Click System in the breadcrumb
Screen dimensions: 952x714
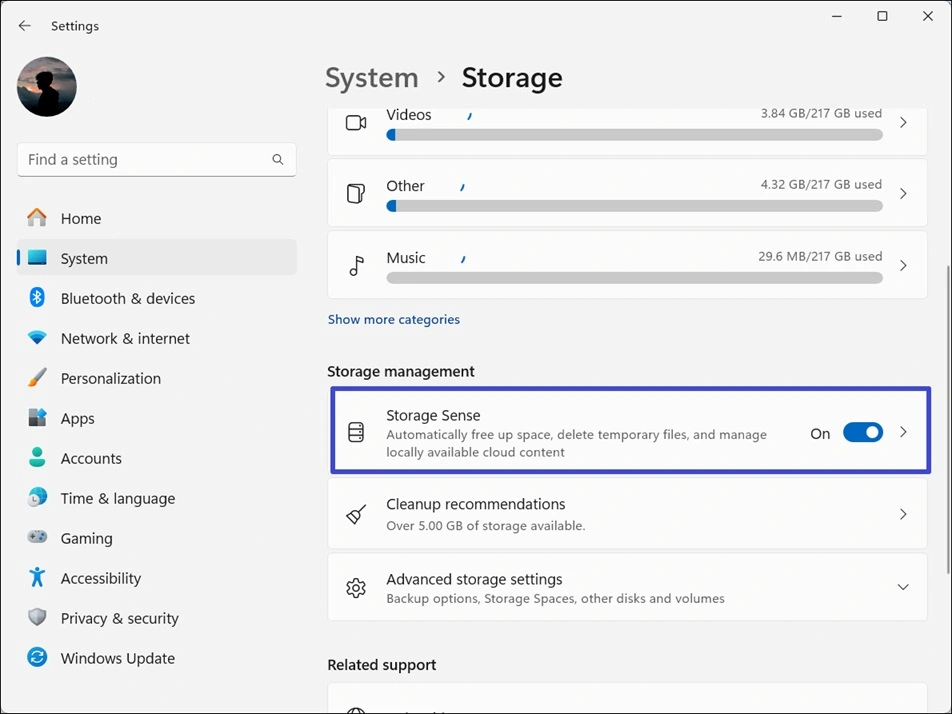click(x=372, y=78)
